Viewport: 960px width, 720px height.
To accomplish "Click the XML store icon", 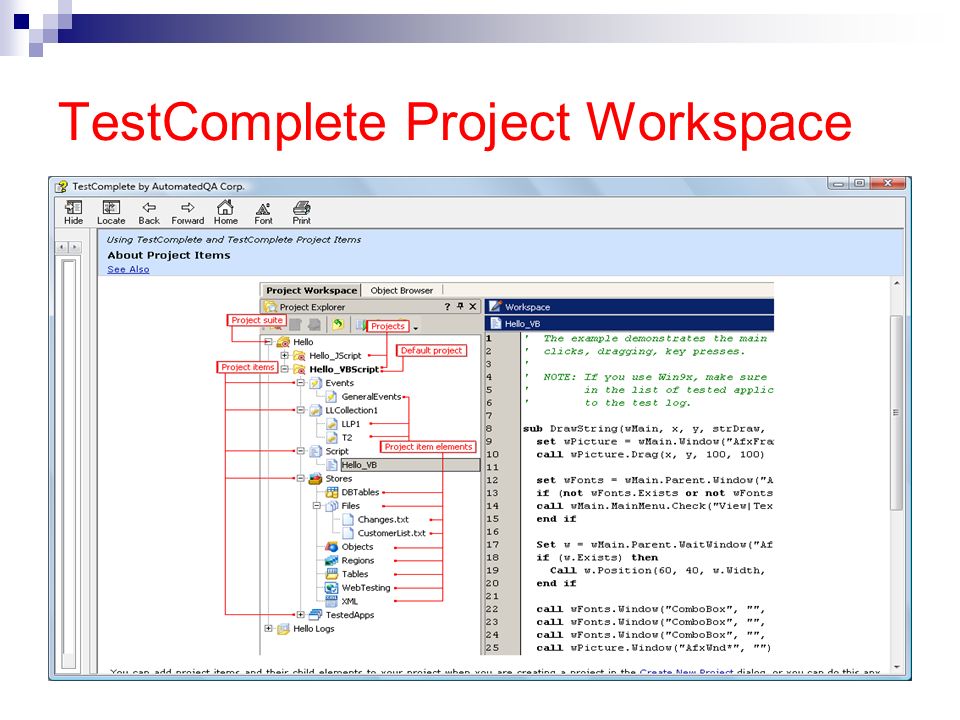I will (332, 601).
